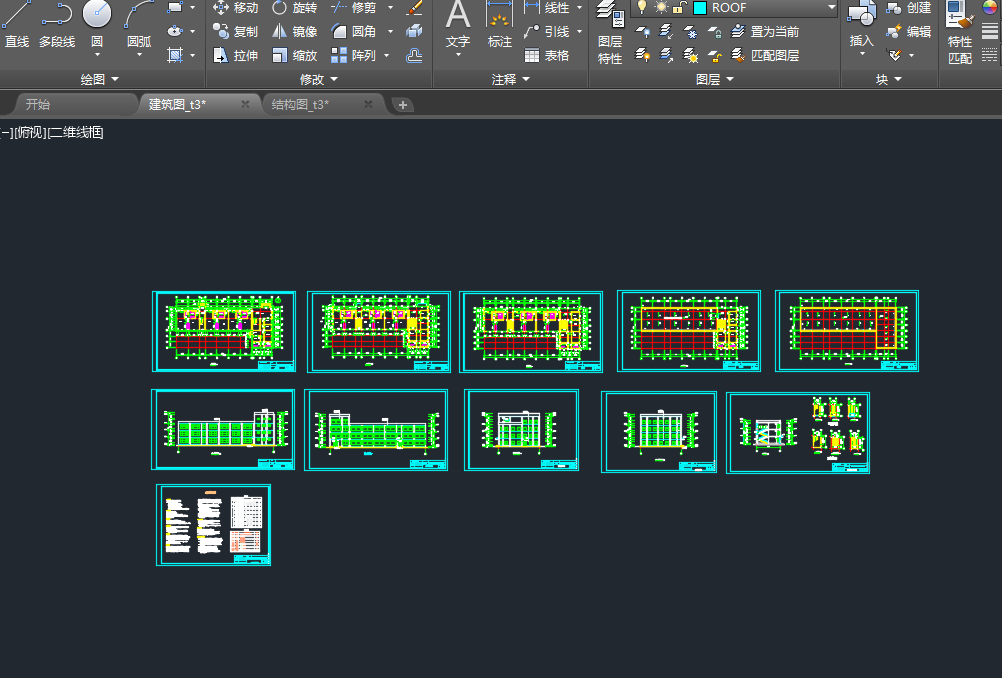Viewport: 1002px width, 678px height.
Task: Click the Unlock layer icon
Action: [714, 56]
